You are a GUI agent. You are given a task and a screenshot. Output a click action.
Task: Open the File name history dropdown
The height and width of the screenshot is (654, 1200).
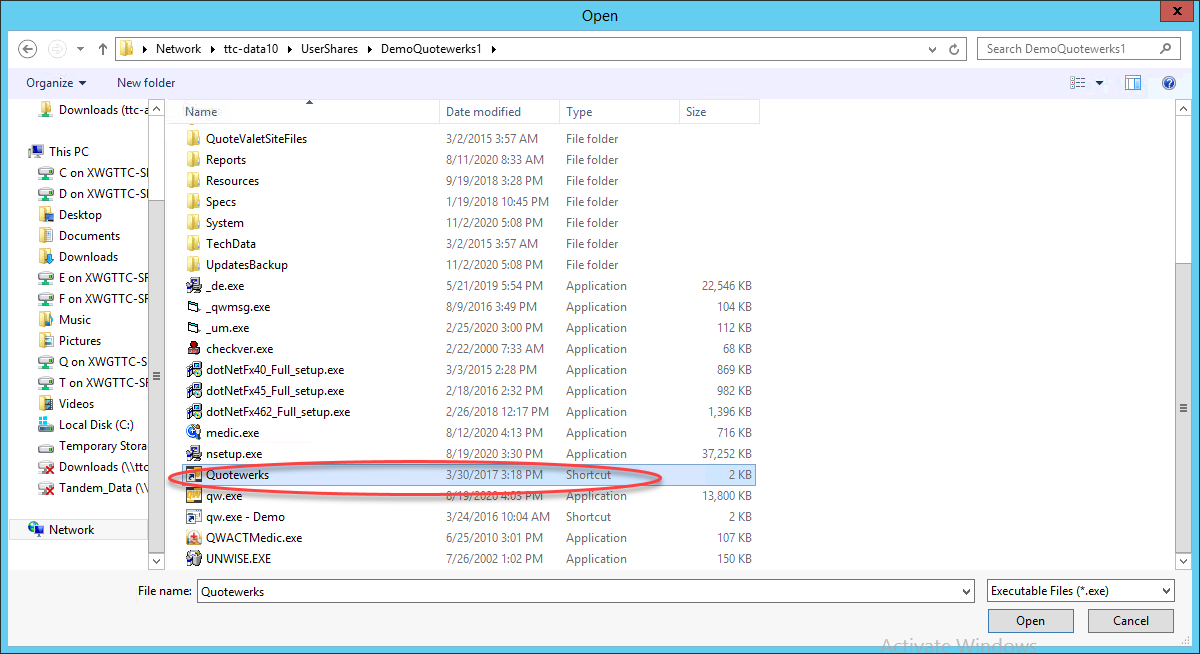tap(966, 591)
